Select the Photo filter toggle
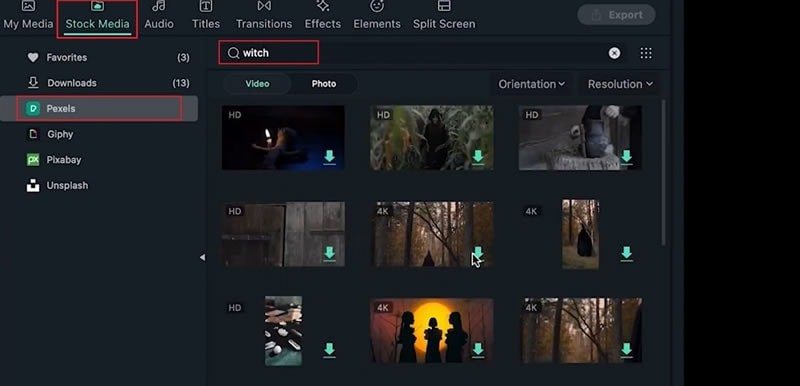The width and height of the screenshot is (800, 386). tap(324, 84)
